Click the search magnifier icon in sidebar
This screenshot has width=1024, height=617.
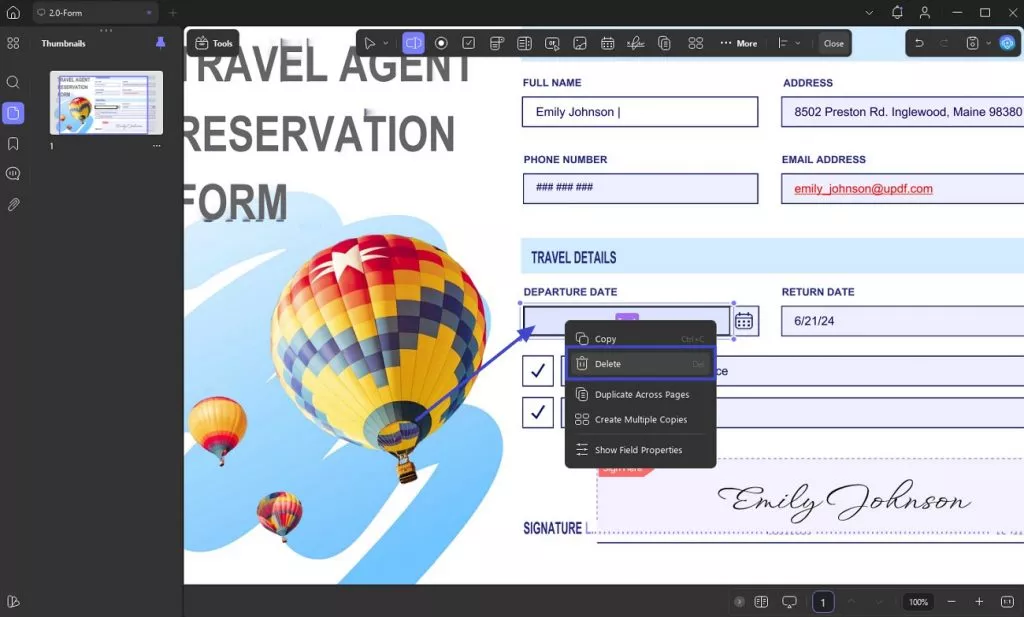point(13,83)
